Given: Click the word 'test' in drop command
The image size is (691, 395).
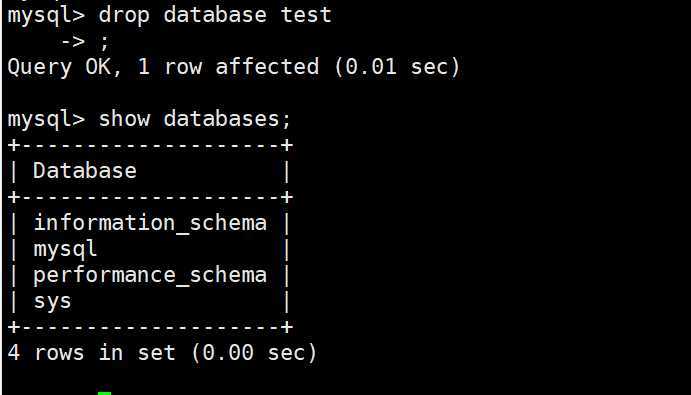Looking at the screenshot, I should (306, 15).
